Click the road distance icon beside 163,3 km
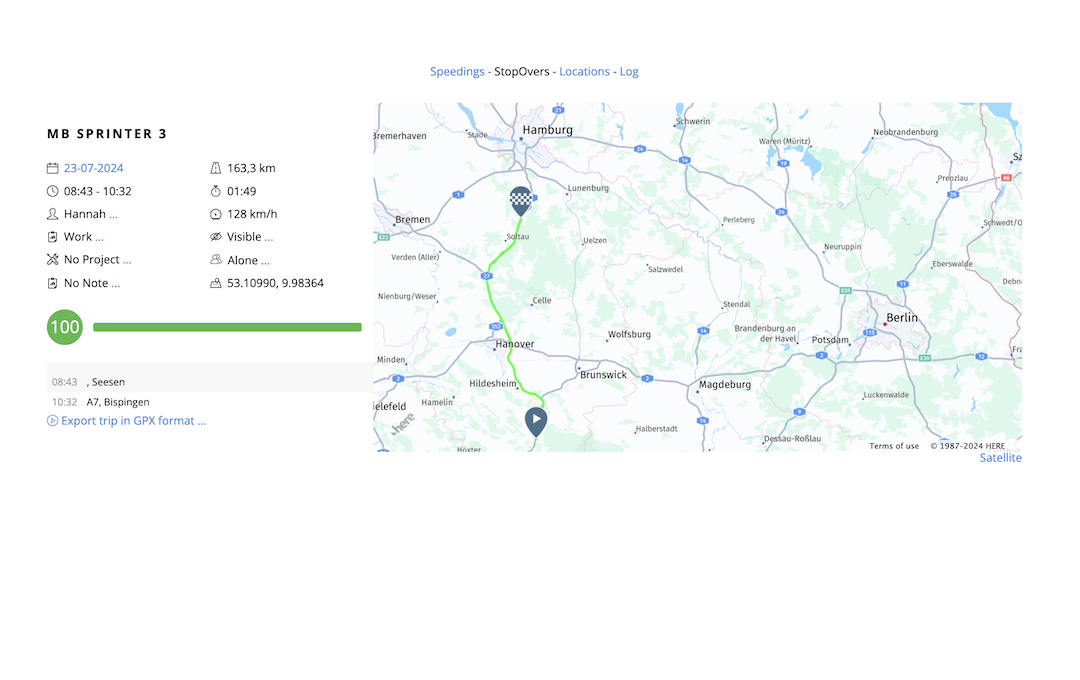The height and width of the screenshot is (680, 1080). [216, 168]
